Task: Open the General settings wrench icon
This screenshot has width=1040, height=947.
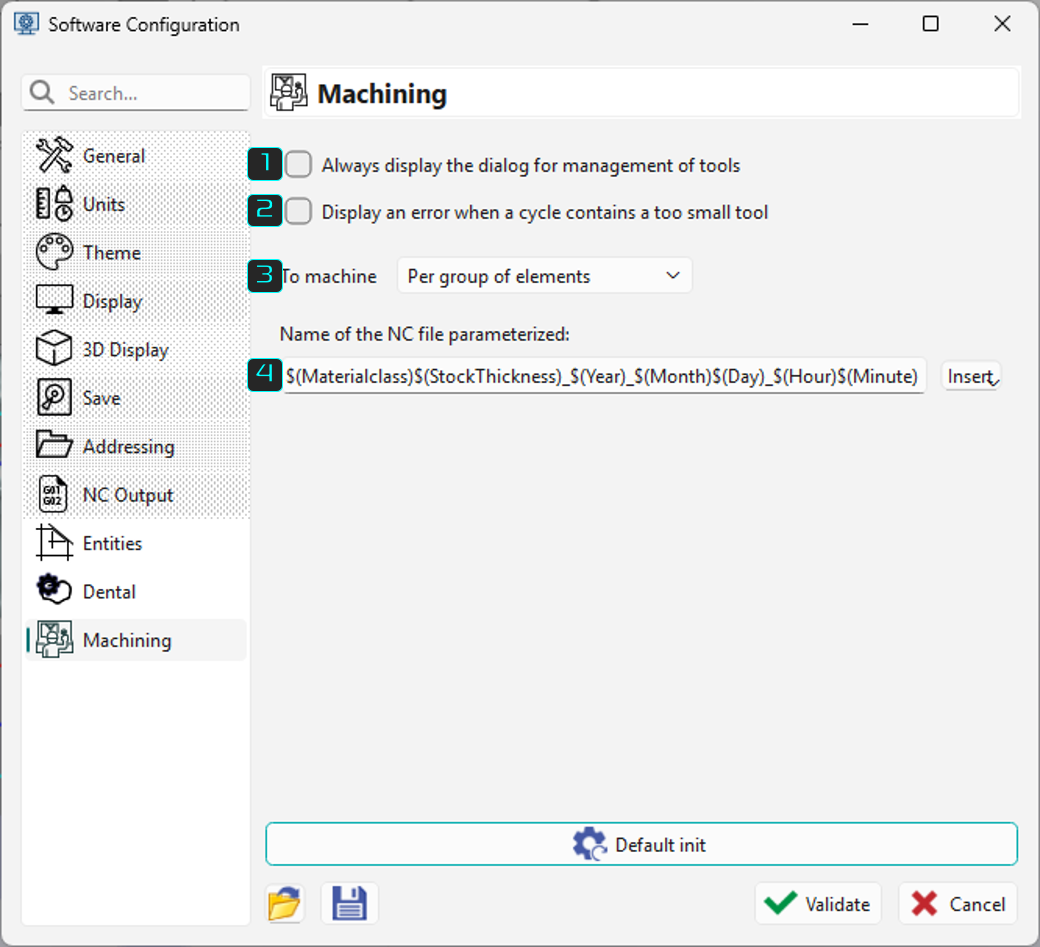Action: (54, 155)
